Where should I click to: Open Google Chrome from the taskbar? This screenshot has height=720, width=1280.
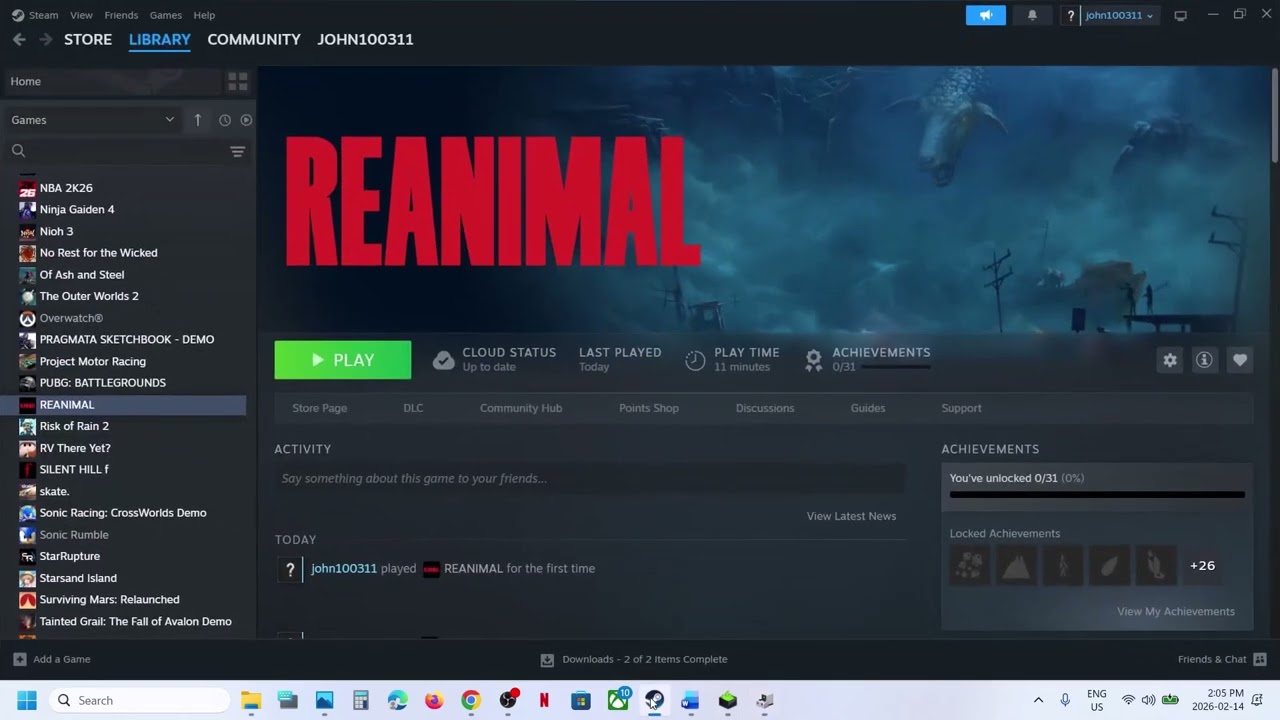pos(470,700)
